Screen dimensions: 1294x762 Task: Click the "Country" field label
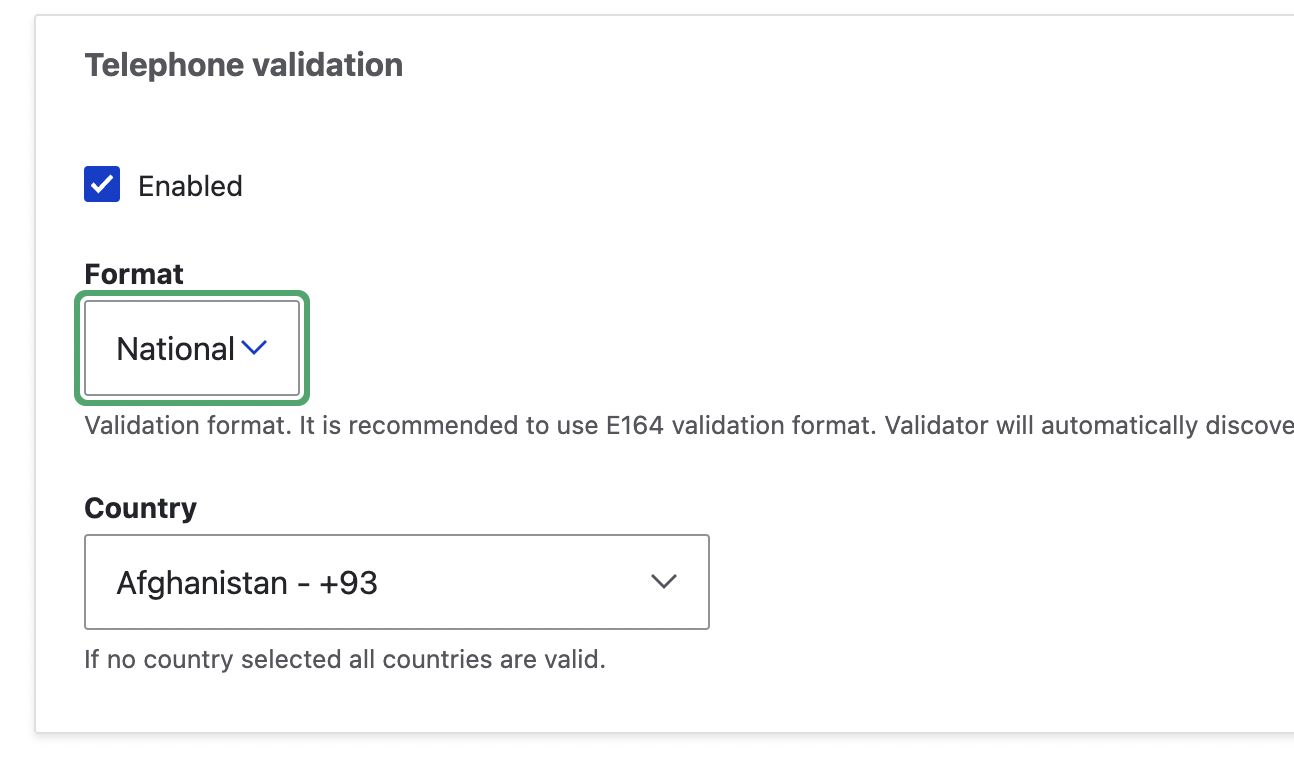(x=140, y=508)
